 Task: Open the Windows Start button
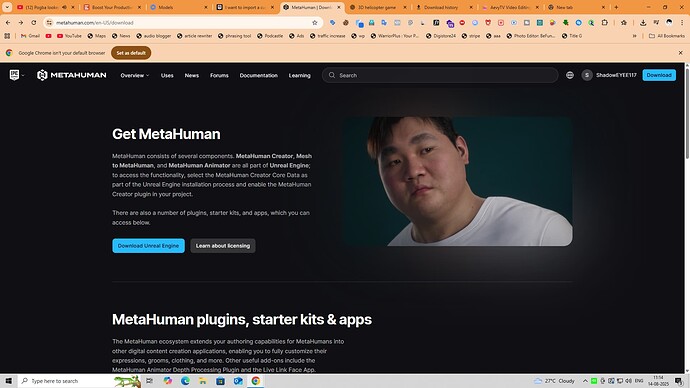(8, 381)
